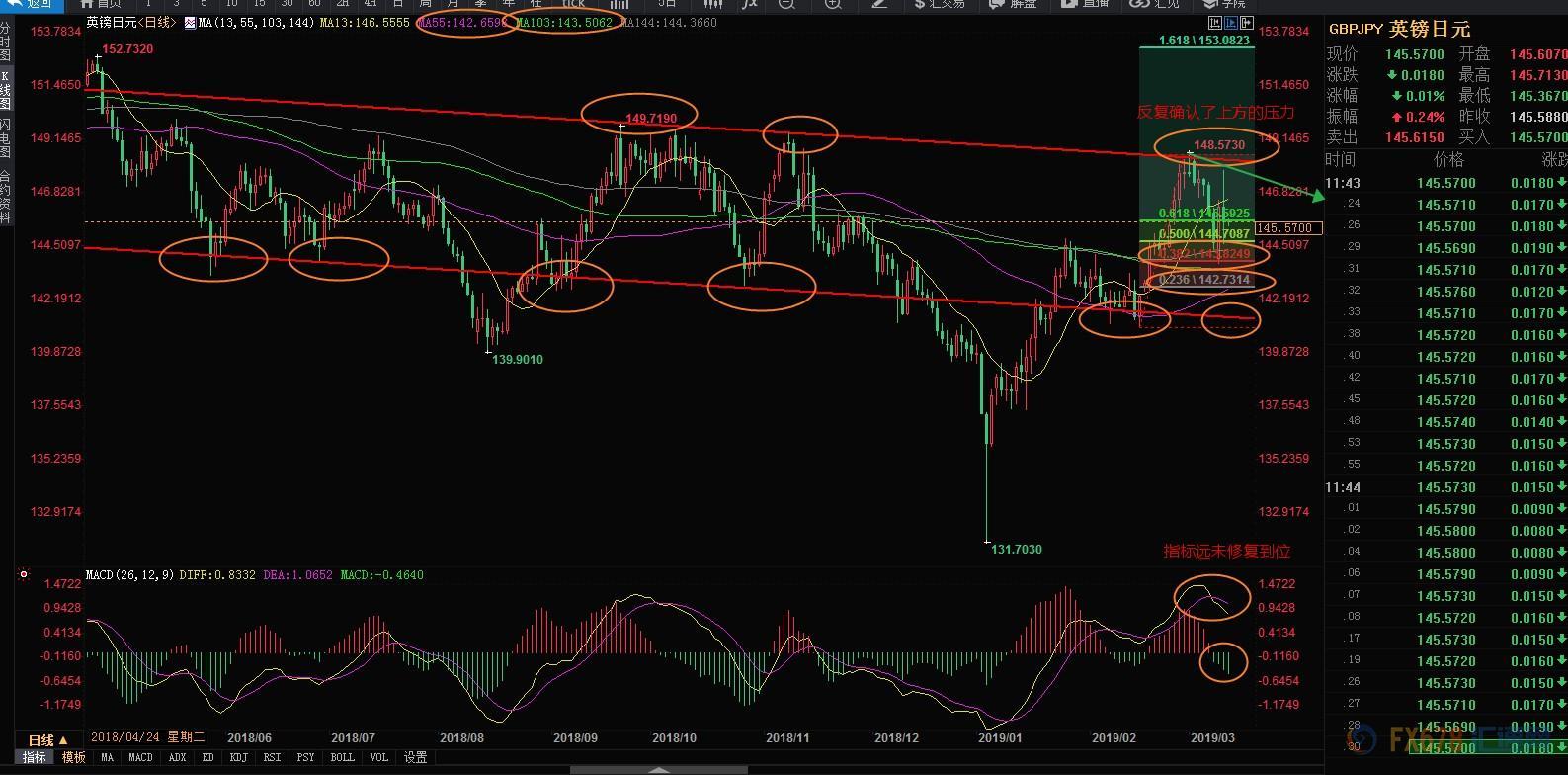Click the DEA:1.0652 value

(x=297, y=574)
